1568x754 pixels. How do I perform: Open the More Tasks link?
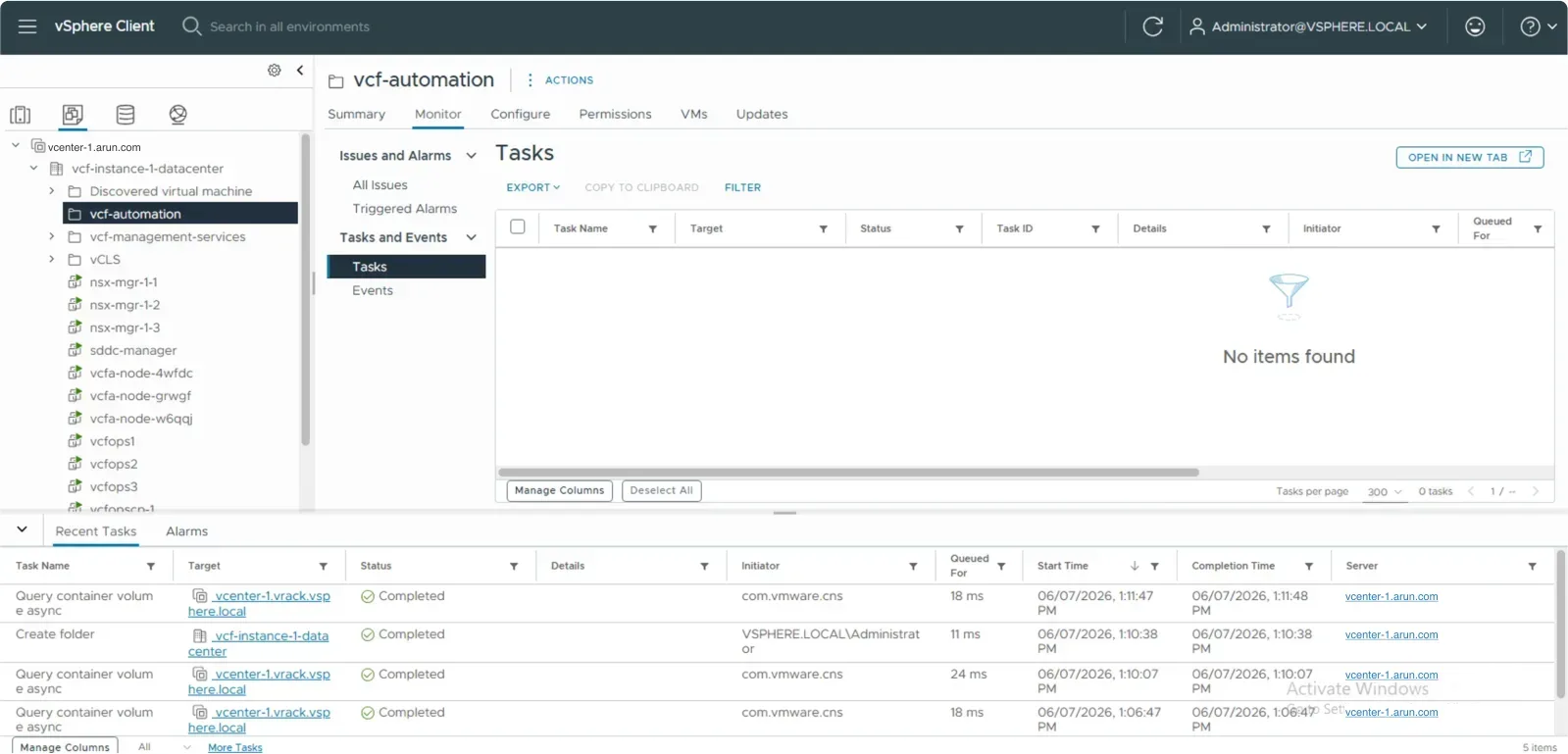(x=235, y=747)
